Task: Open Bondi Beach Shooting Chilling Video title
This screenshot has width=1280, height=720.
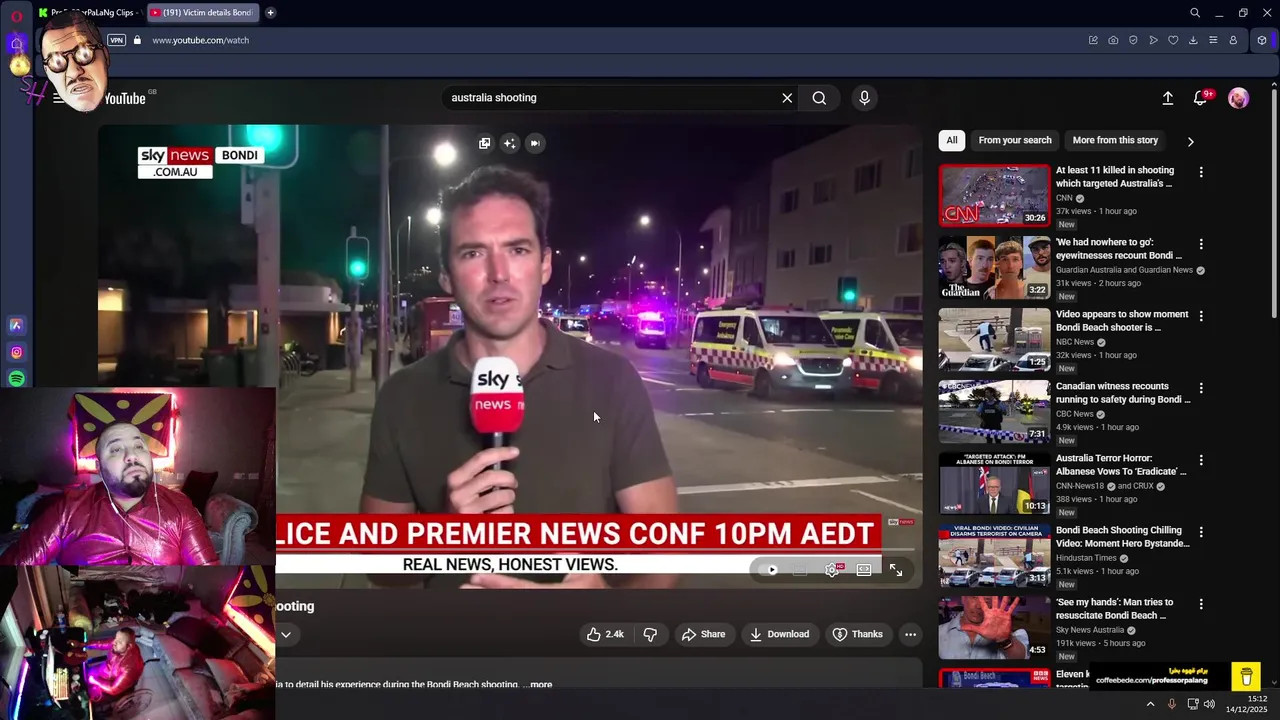Action: point(1123,537)
